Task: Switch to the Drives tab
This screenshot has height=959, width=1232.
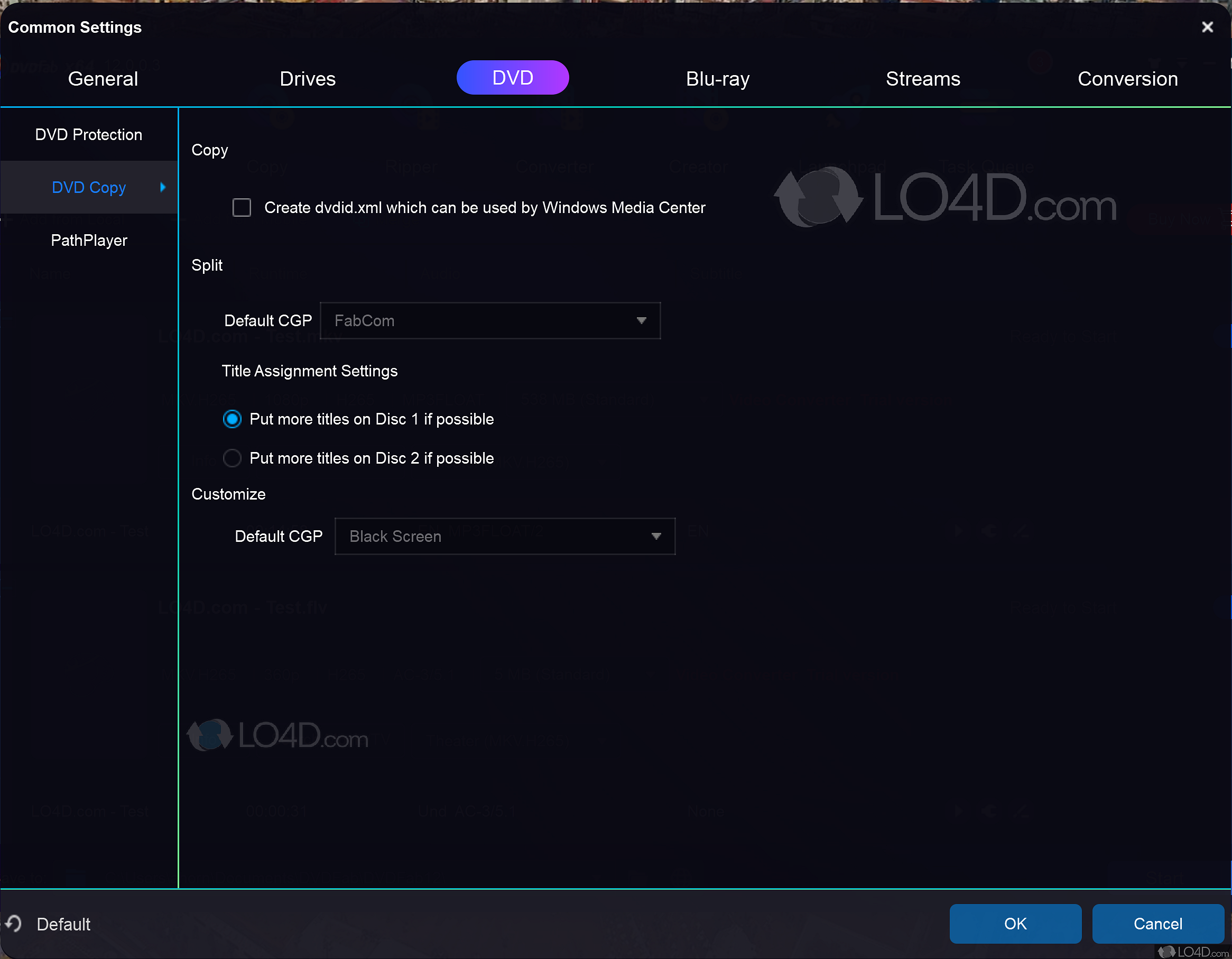Action: click(308, 78)
